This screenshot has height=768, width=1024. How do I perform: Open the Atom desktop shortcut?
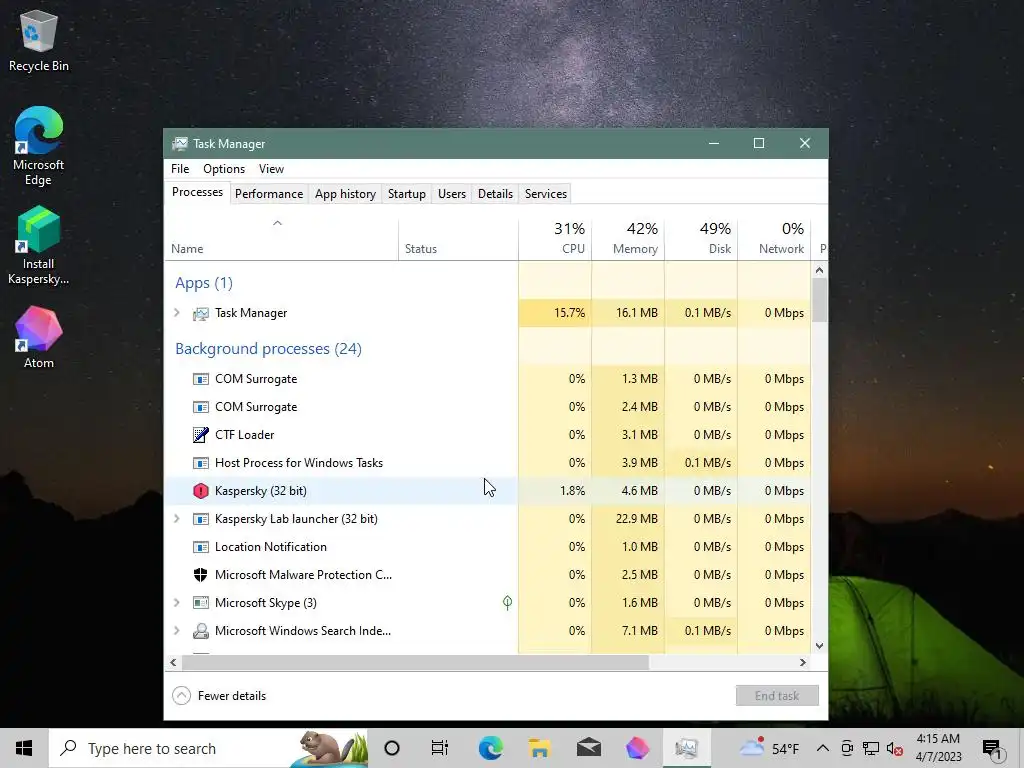(39, 336)
